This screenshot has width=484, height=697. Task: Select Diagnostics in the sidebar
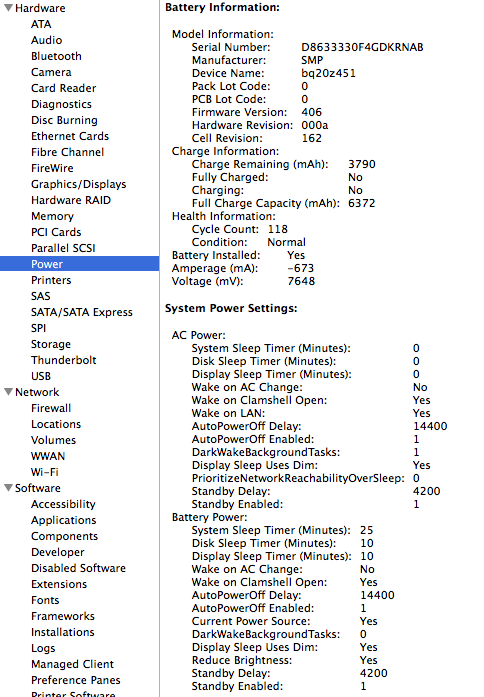tap(61, 104)
